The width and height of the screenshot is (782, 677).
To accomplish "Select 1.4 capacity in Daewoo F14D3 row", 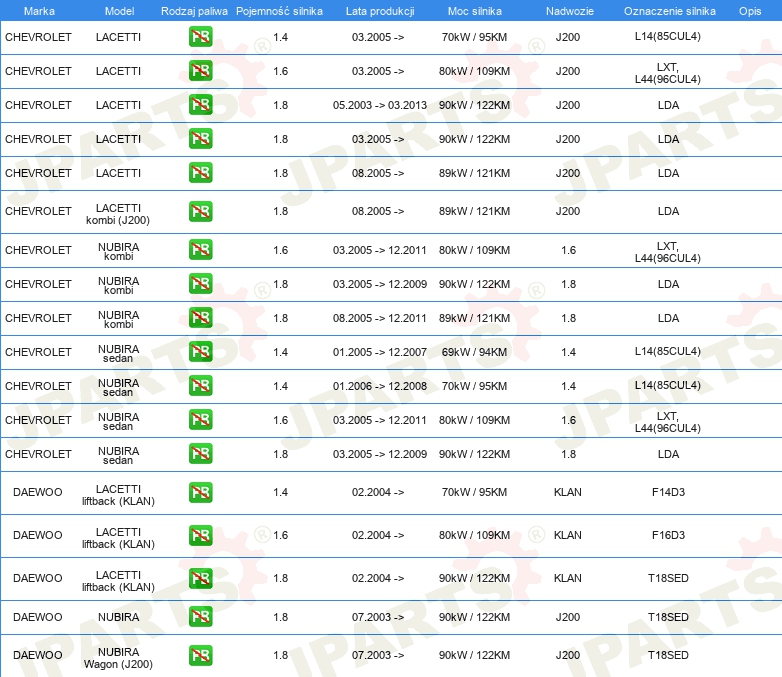I will pos(281,492).
